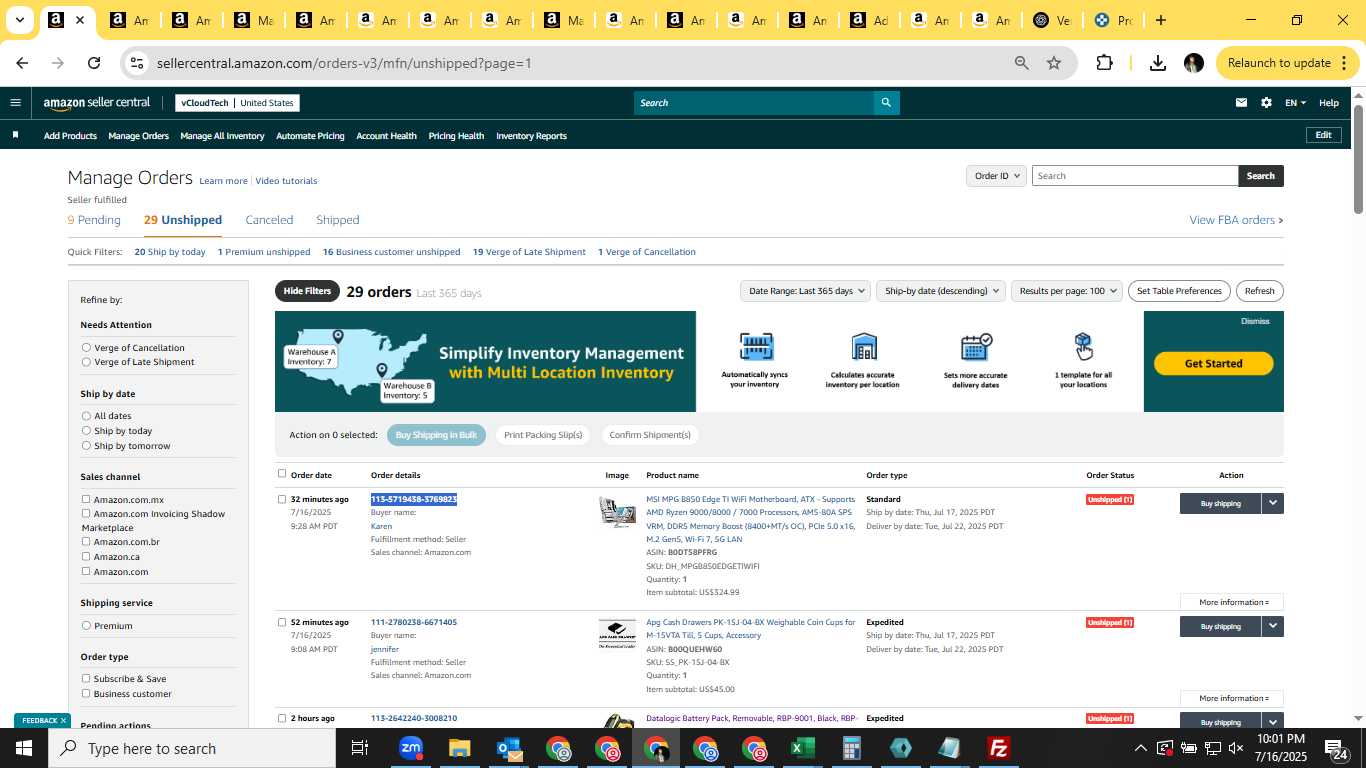Image resolution: width=1366 pixels, height=768 pixels.
Task: Click the magnifier search button in header
Action: [x=885, y=103]
